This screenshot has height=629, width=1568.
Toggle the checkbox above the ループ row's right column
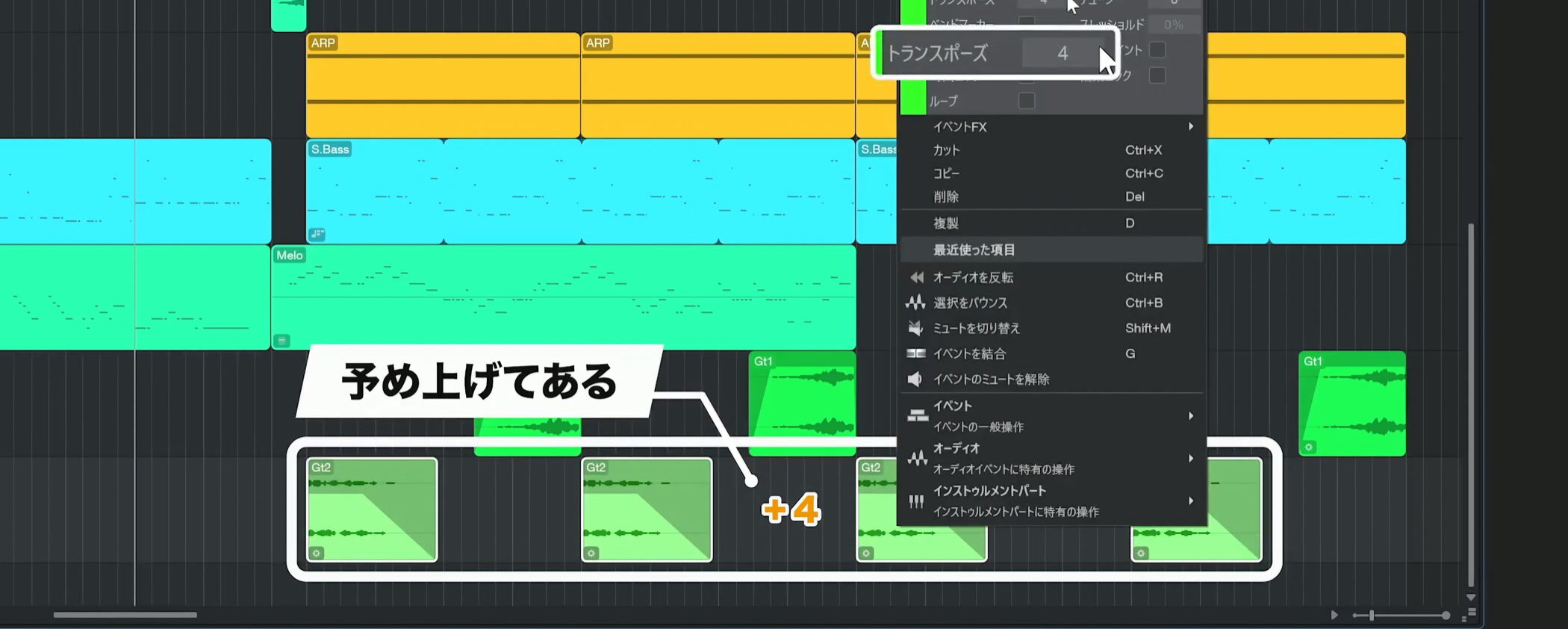point(1157,75)
